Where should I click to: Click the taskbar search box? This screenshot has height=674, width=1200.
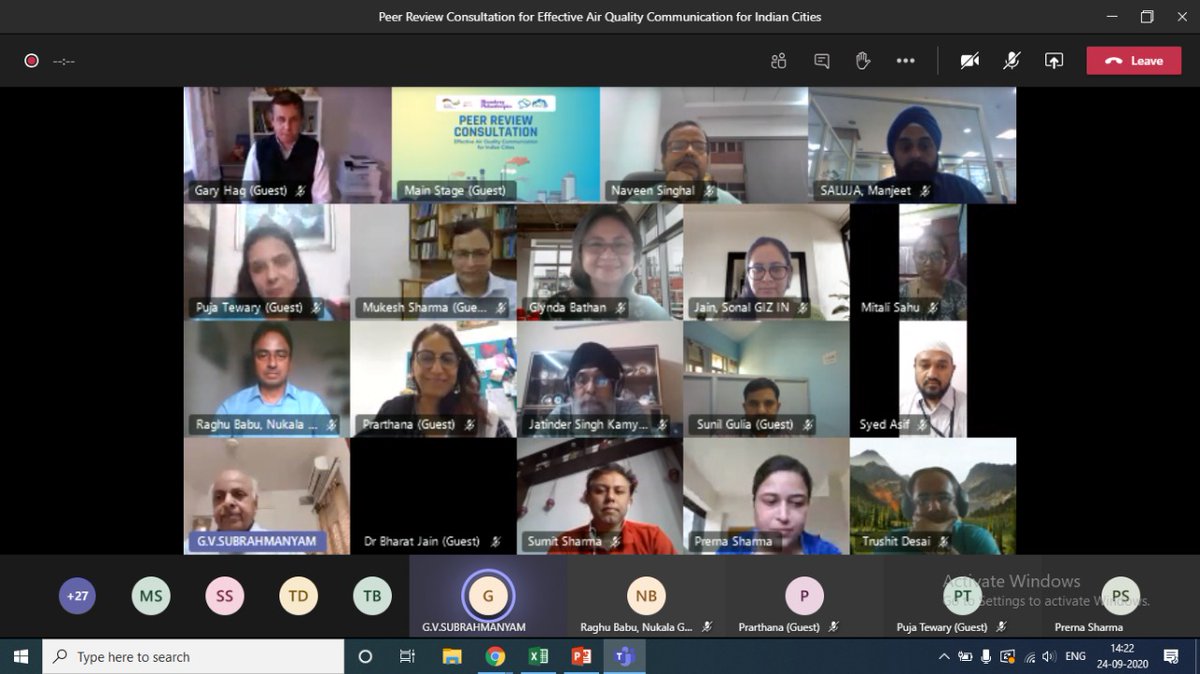[x=192, y=657]
